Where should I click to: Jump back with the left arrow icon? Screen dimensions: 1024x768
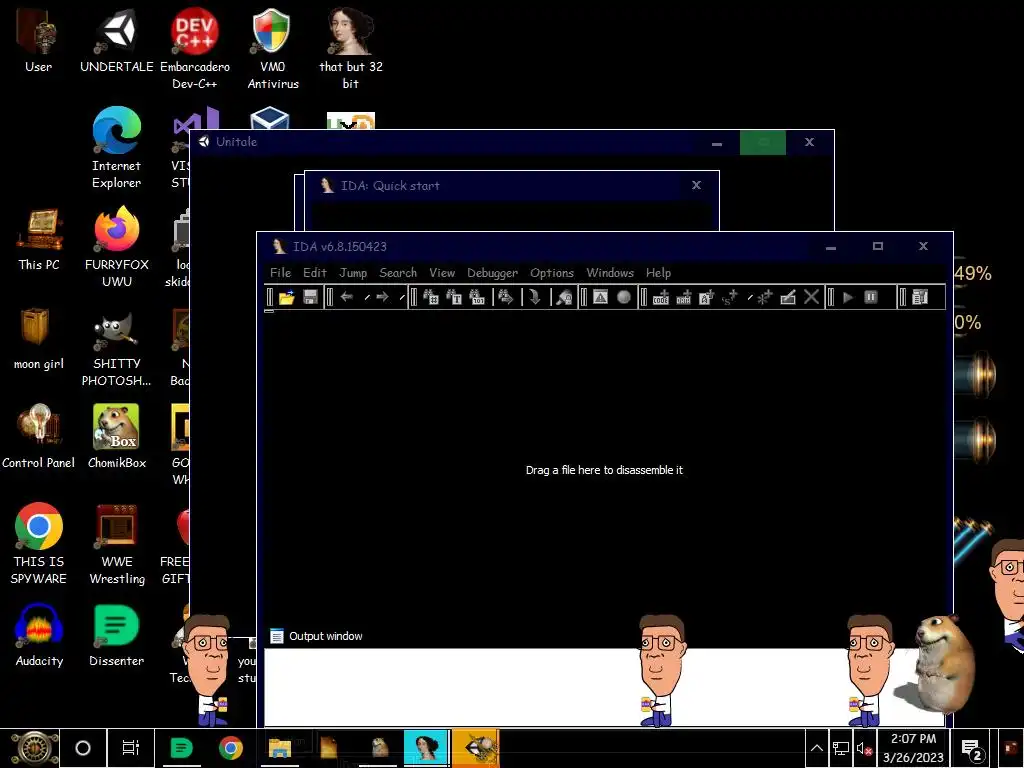tap(347, 298)
